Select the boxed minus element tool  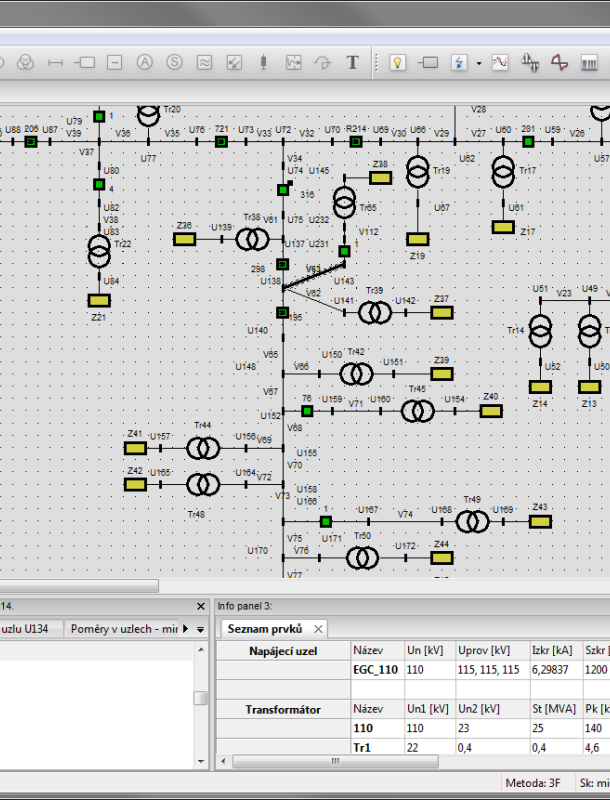point(115,63)
